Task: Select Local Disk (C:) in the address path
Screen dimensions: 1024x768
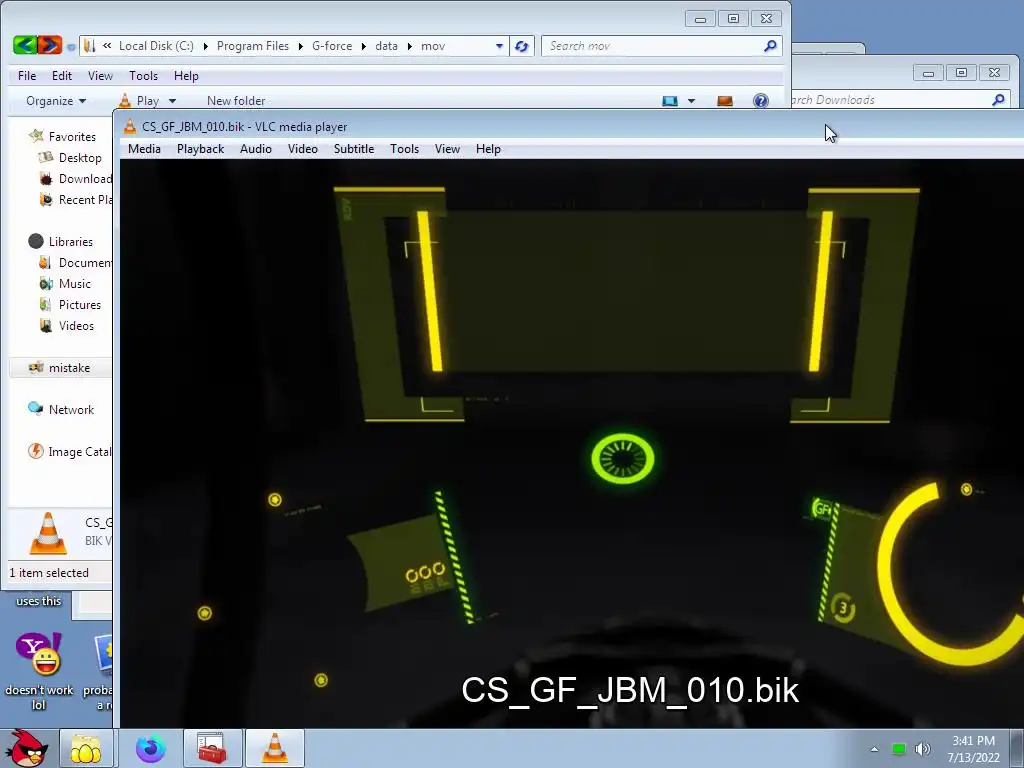Action: point(156,46)
